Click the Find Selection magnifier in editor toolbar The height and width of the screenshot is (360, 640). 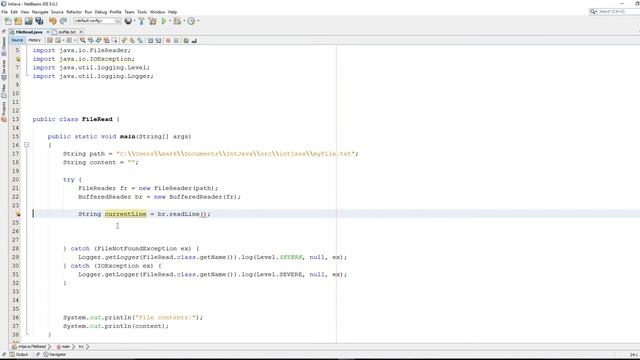pyautogui.click(x=82, y=40)
